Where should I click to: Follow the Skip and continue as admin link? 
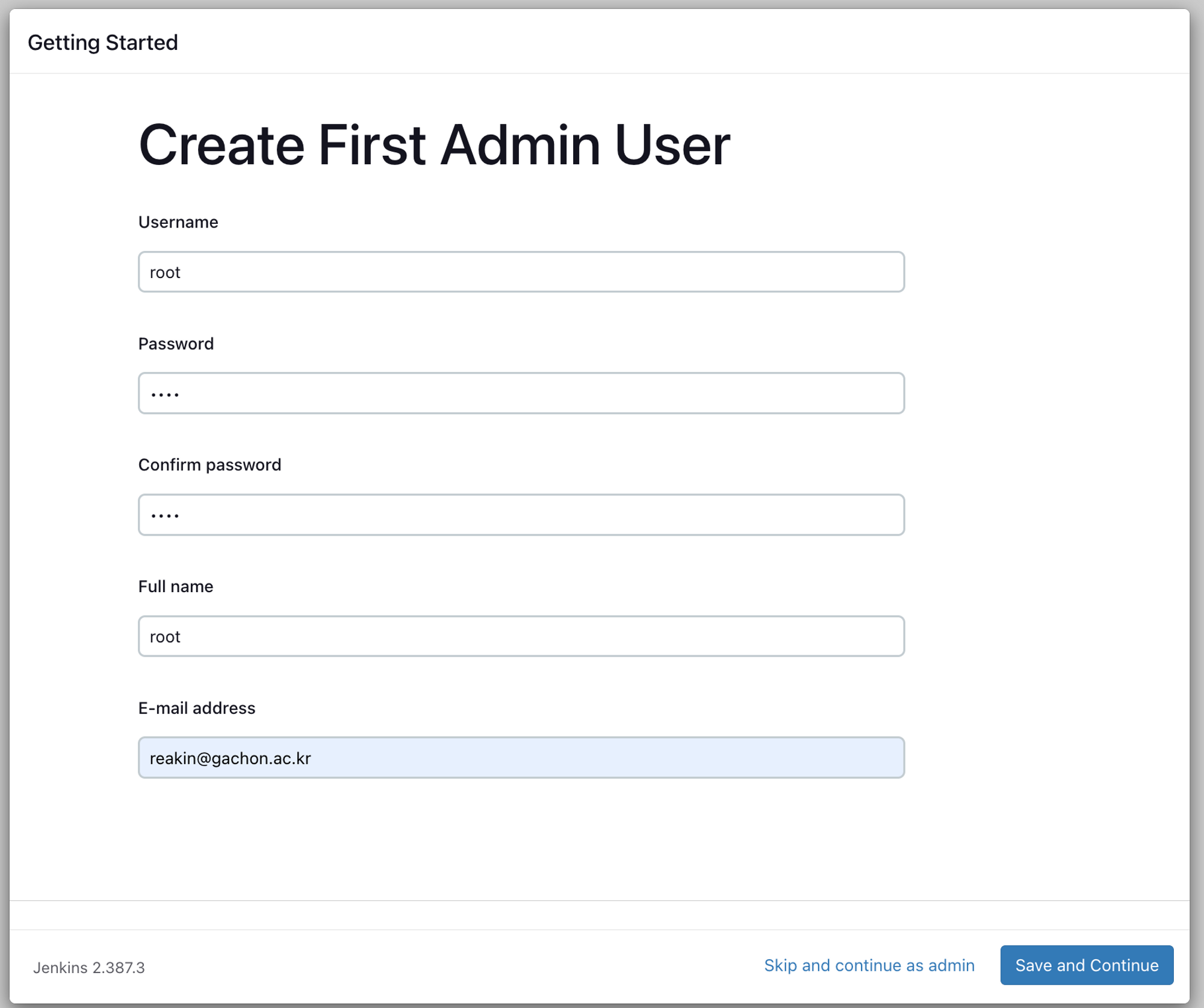point(869,965)
